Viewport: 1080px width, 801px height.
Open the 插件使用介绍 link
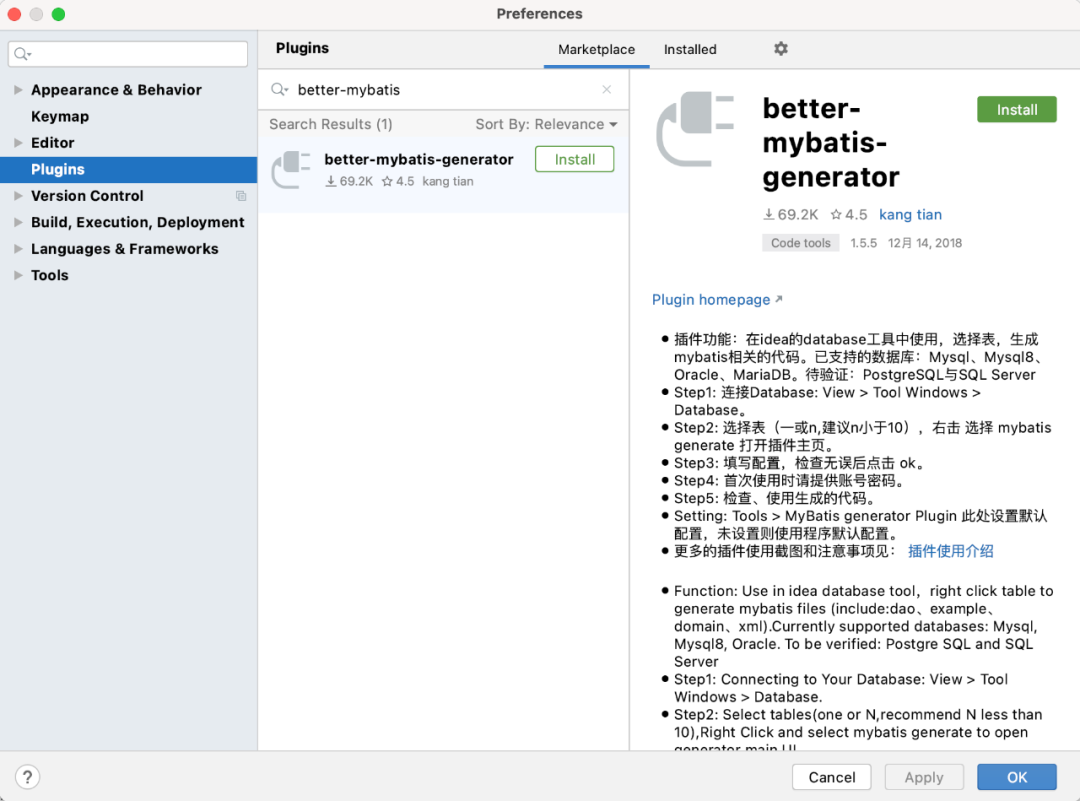pyautogui.click(x=951, y=551)
